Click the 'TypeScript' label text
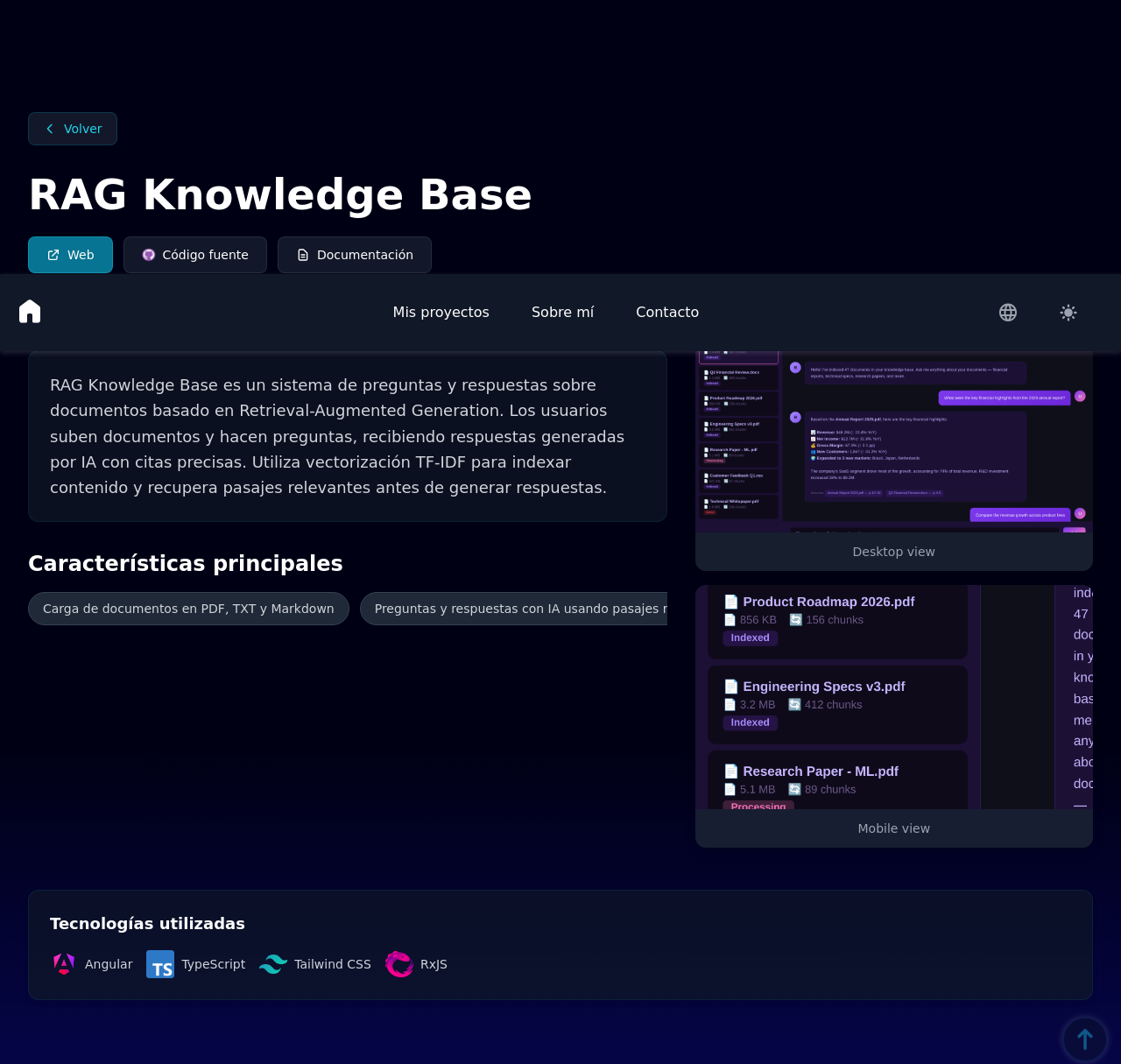The image size is (1121, 1064). 214,964
